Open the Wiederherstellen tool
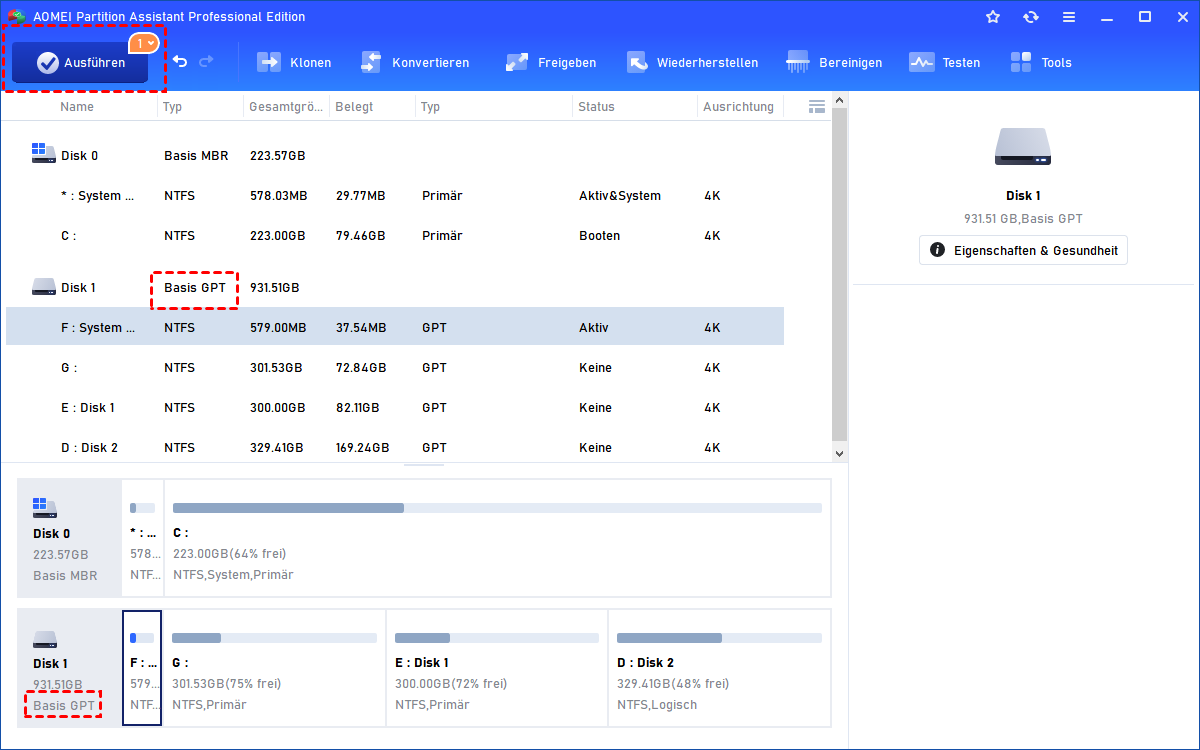 pyautogui.click(x=692, y=63)
